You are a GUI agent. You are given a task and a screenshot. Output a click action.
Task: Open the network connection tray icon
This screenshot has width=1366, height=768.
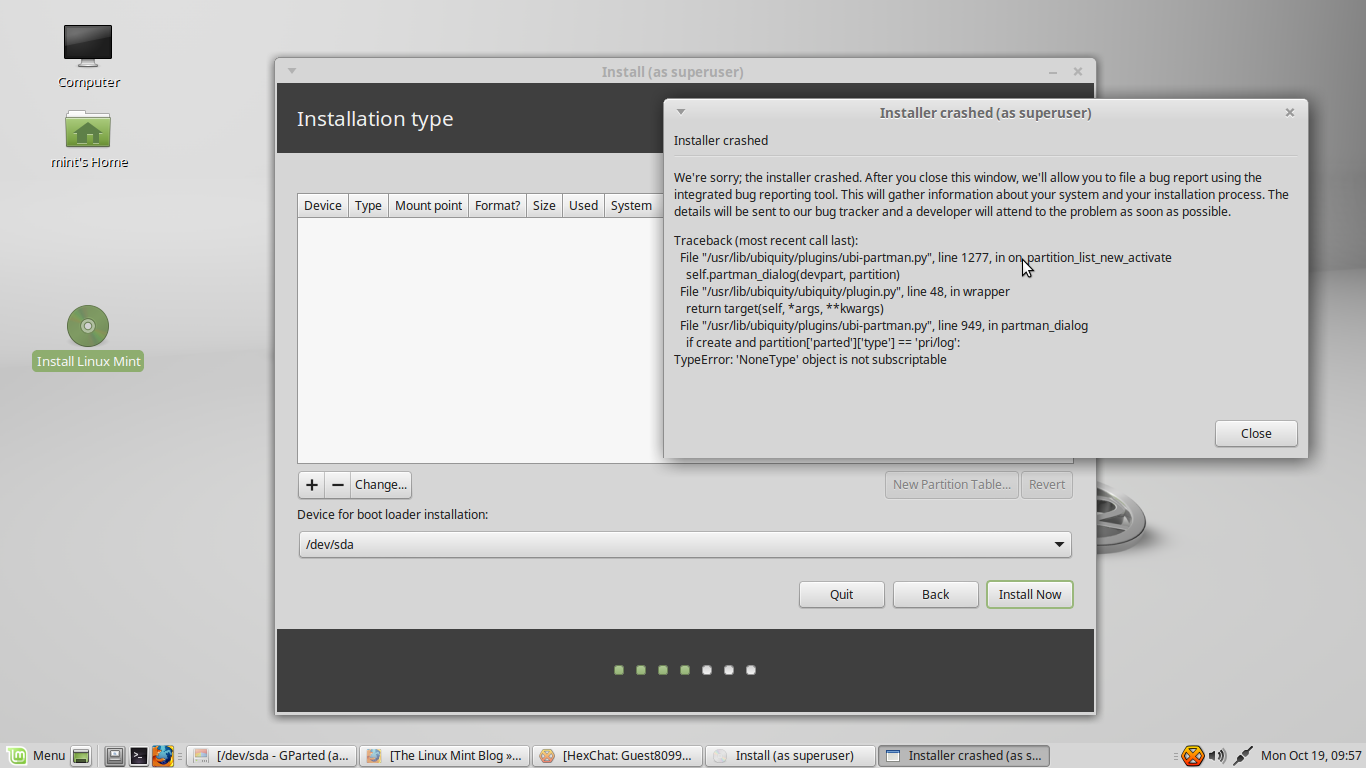click(x=1243, y=756)
